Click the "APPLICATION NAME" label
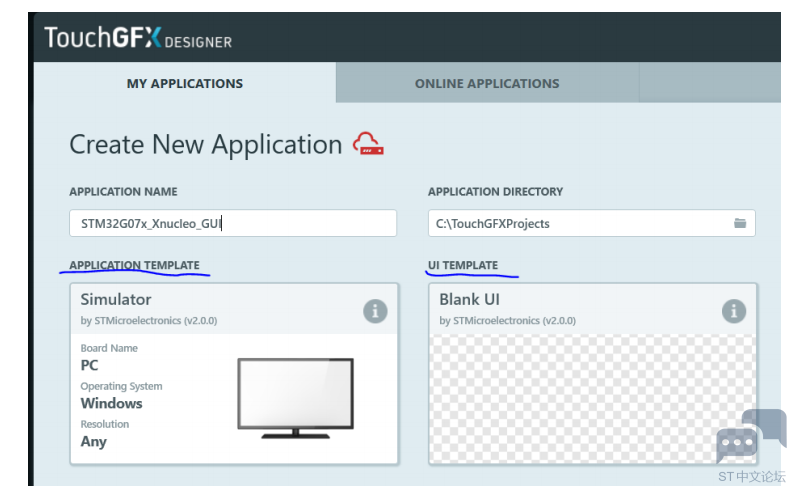The width and height of the screenshot is (795, 492). 123,192
